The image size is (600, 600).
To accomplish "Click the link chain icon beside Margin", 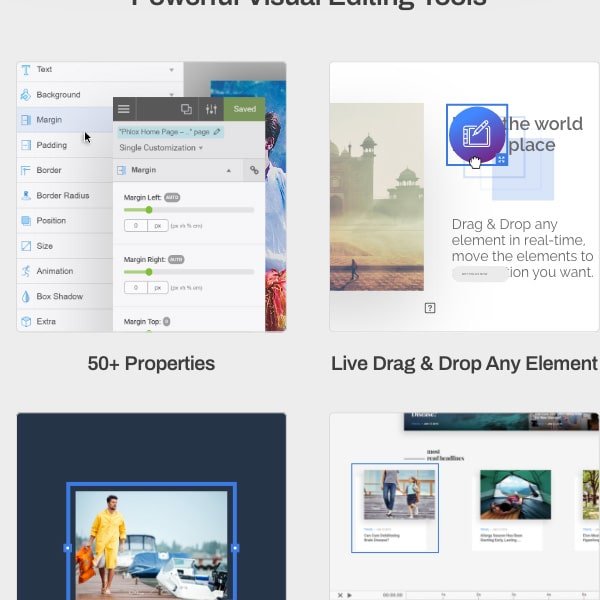I will click(254, 171).
